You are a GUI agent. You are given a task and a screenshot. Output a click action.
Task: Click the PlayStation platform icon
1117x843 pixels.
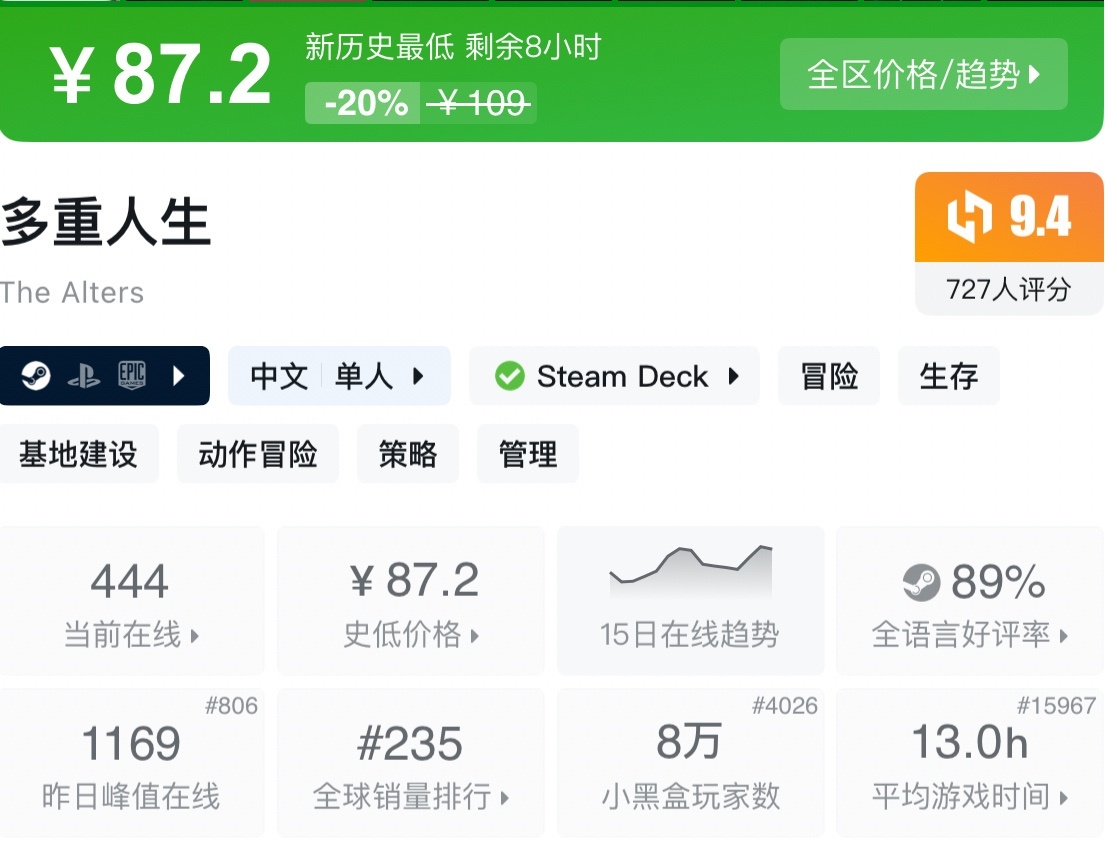tap(84, 376)
